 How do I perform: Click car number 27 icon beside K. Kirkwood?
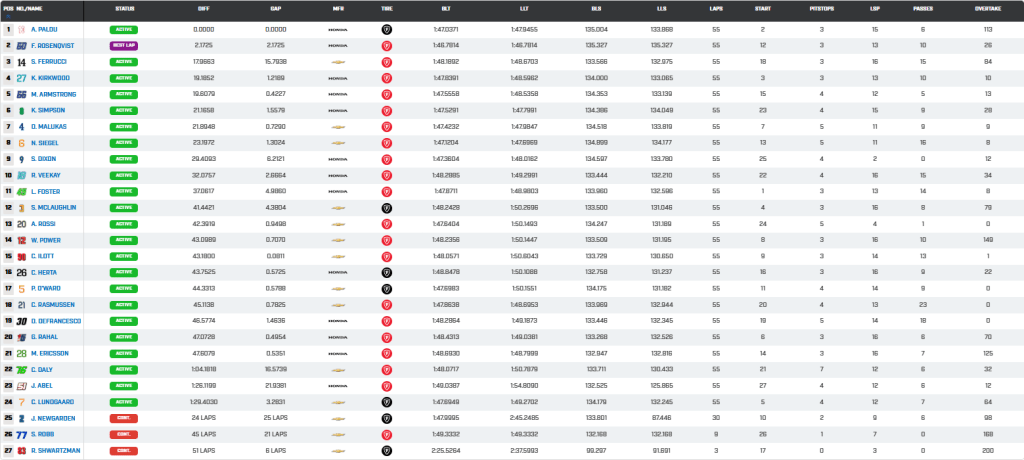pyautogui.click(x=22, y=78)
